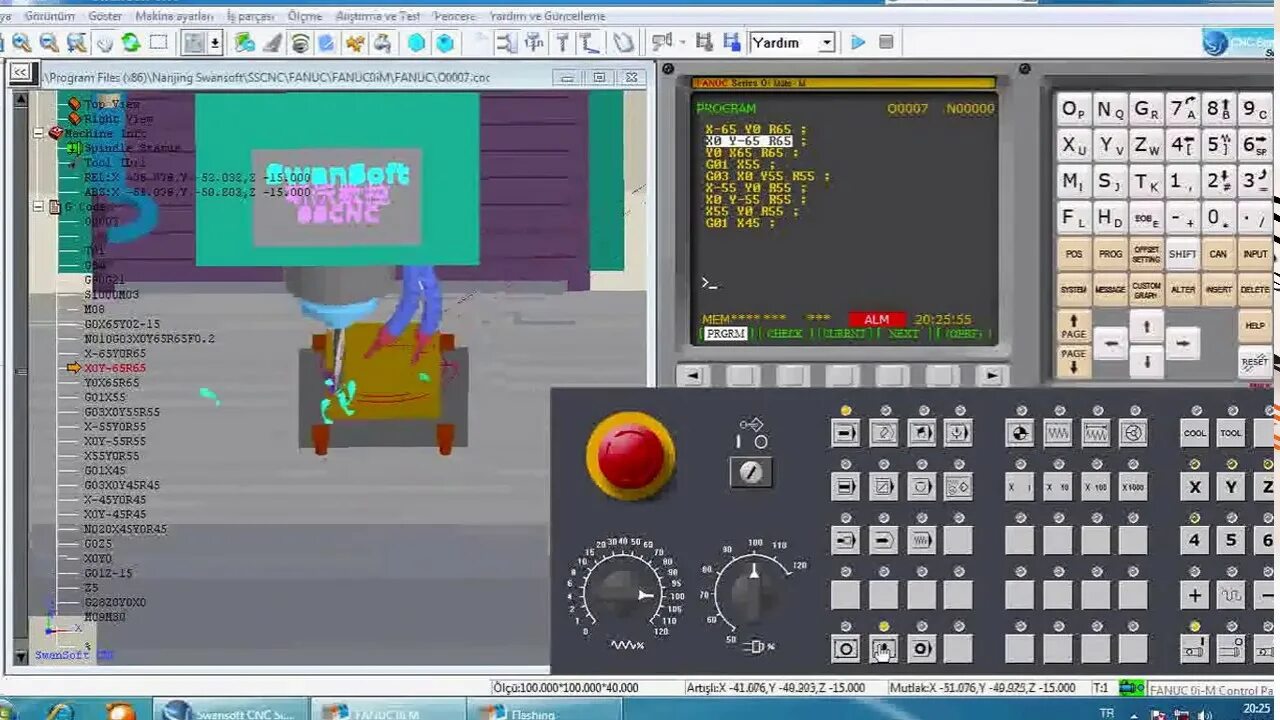The image size is (1280, 720).
Task: Toggle the AUTO mode button with lit LED
Action: 846,433
